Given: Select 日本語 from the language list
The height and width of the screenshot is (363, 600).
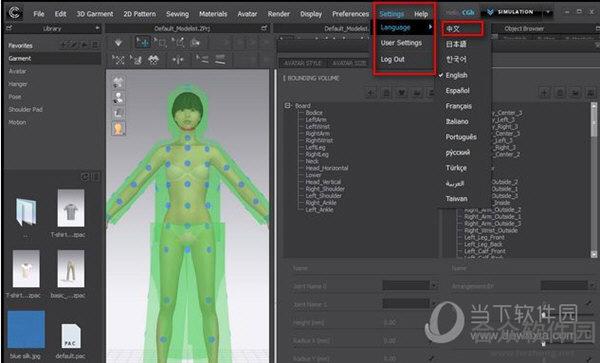Looking at the screenshot, I should click(x=456, y=44).
